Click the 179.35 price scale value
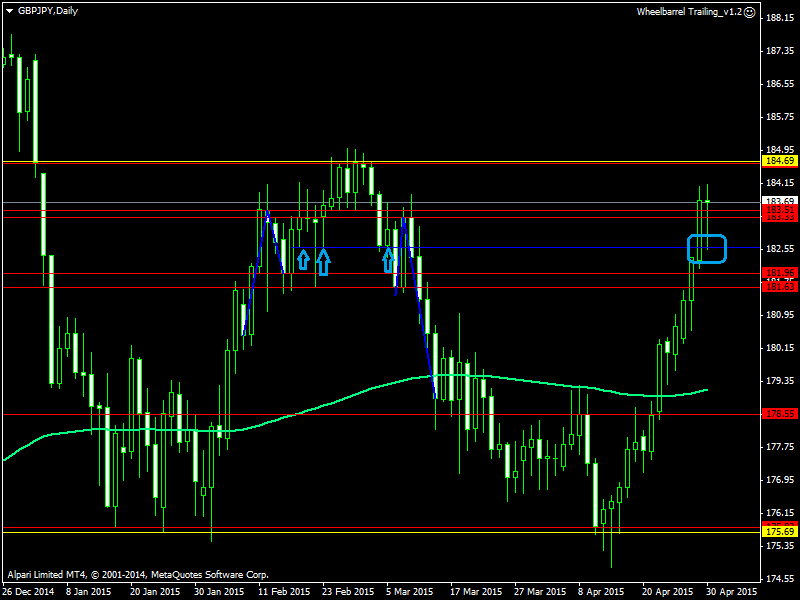The width and height of the screenshot is (800, 600). 780,381
